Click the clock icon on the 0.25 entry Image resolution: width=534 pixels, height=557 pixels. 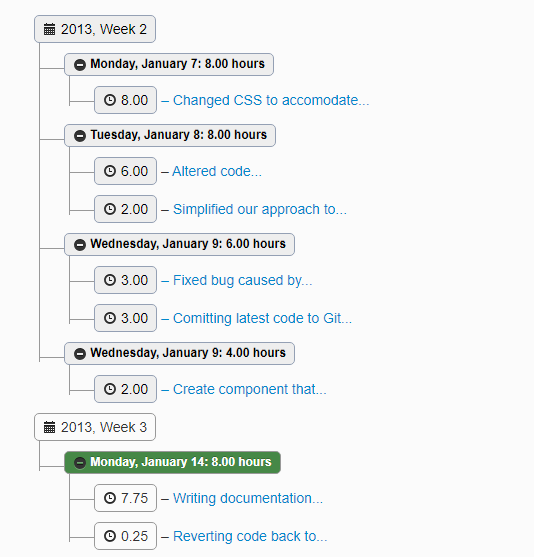click(x=110, y=536)
